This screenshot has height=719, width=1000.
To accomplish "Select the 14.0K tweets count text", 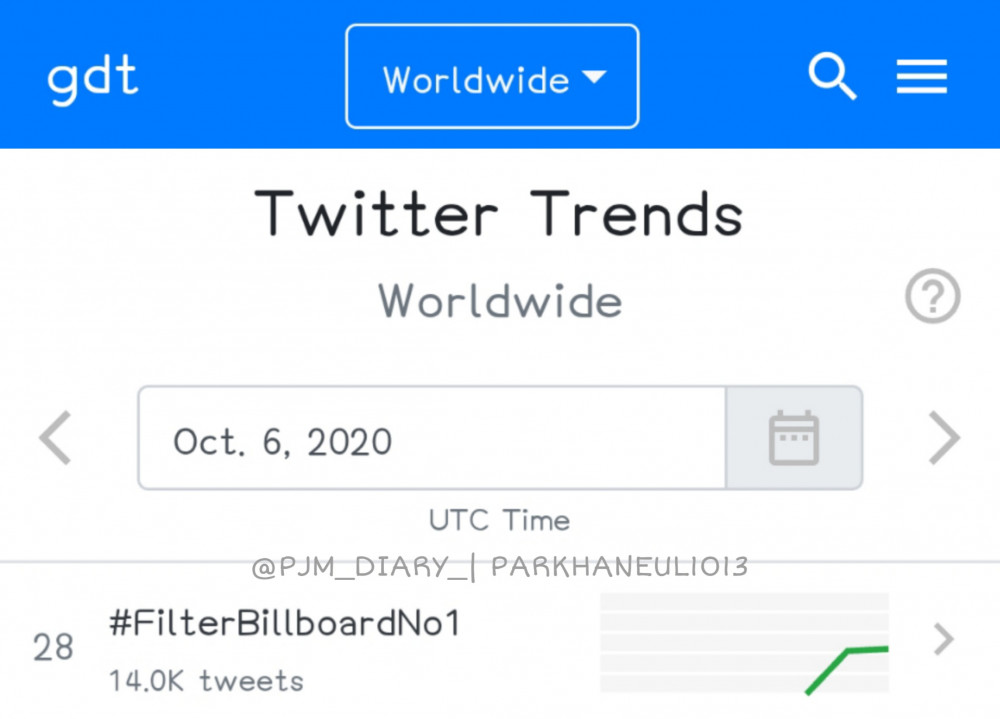I will (x=206, y=681).
